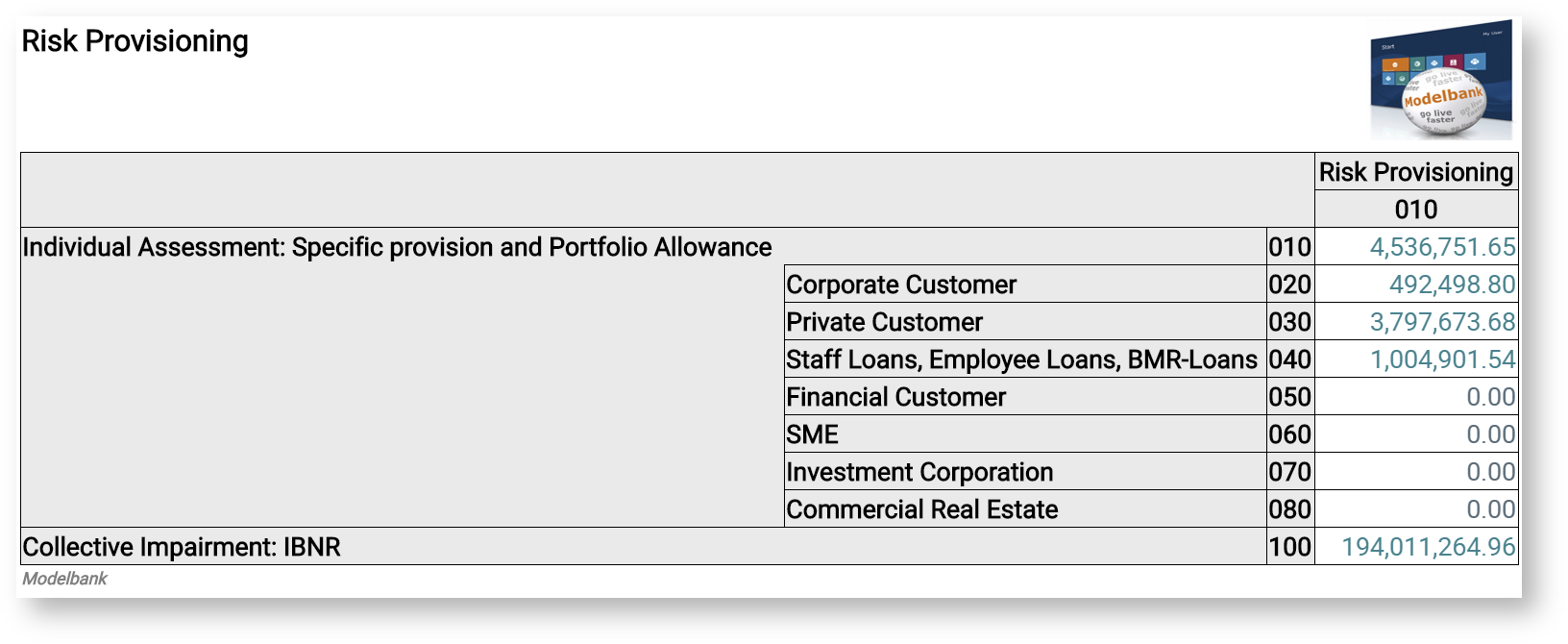Click the 010 column code header
The image size is (1568, 644).
(1415, 210)
